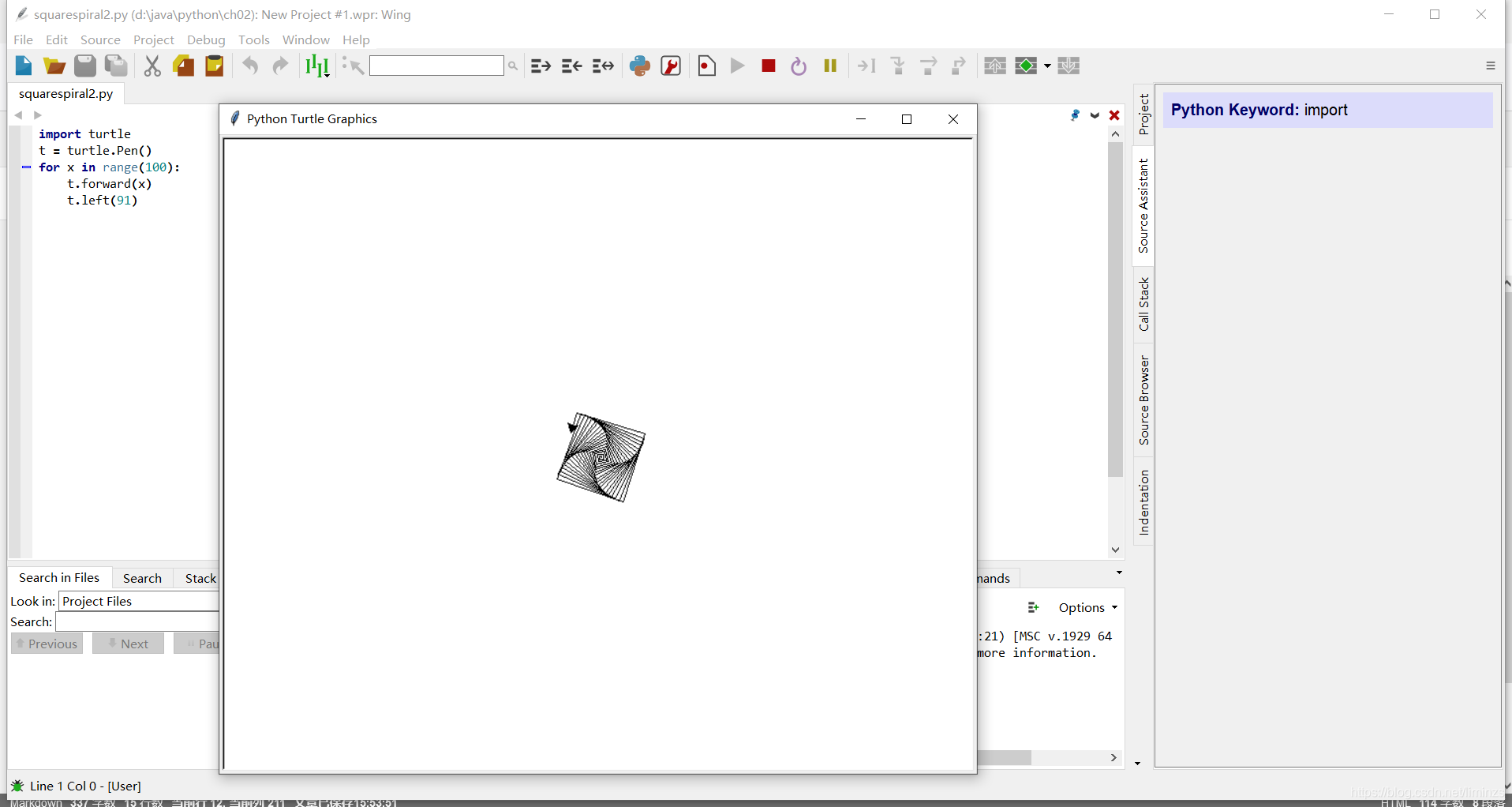Click the Look in Project Files combo box
The image size is (1512, 807).
[x=138, y=602]
